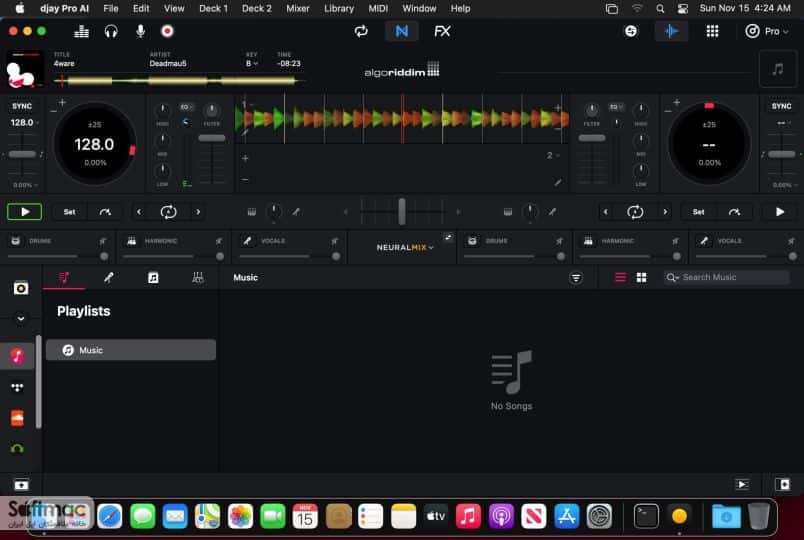Image resolution: width=804 pixels, height=540 pixels.
Task: Open the library filter icon
Action: click(576, 277)
